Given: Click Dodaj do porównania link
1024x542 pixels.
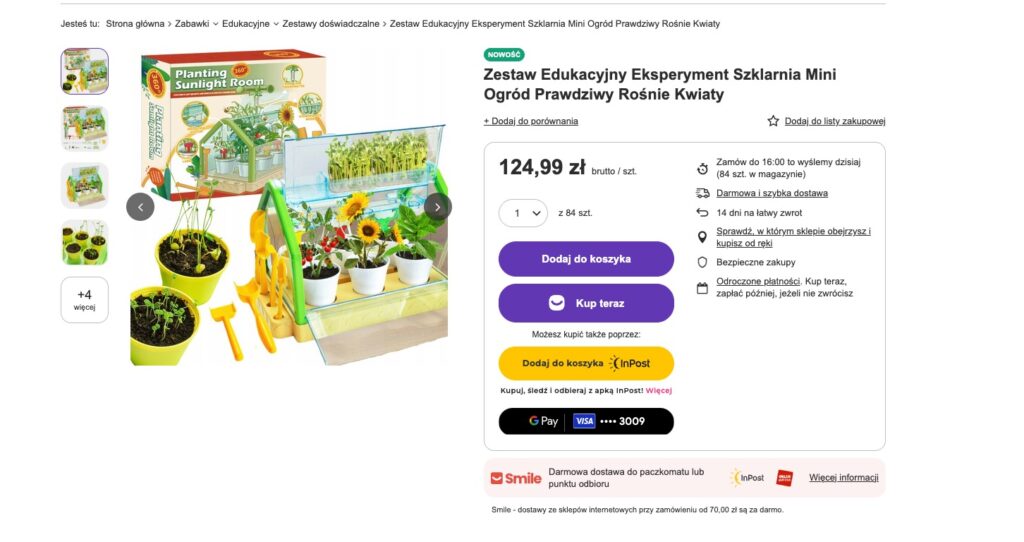Looking at the screenshot, I should [x=531, y=121].
